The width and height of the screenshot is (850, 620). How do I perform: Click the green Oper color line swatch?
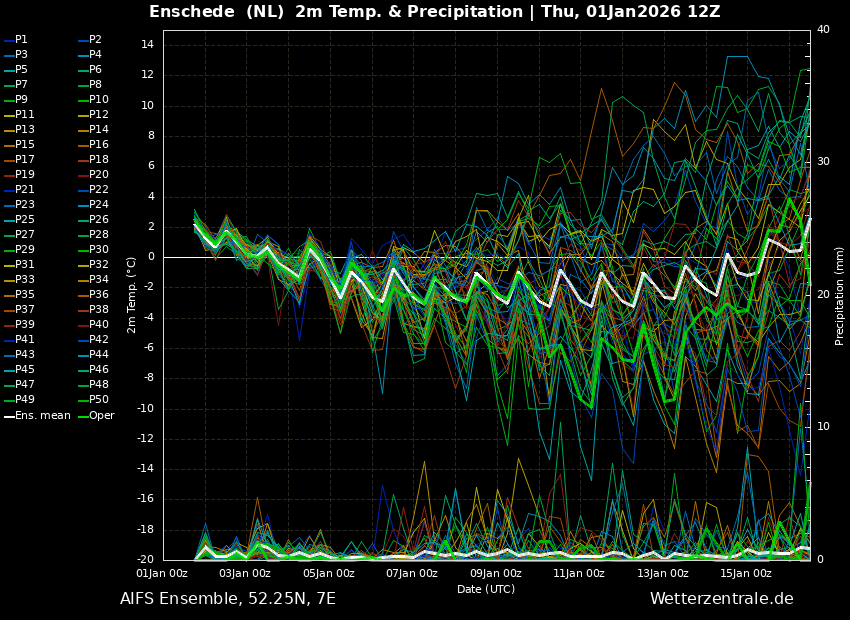point(83,417)
